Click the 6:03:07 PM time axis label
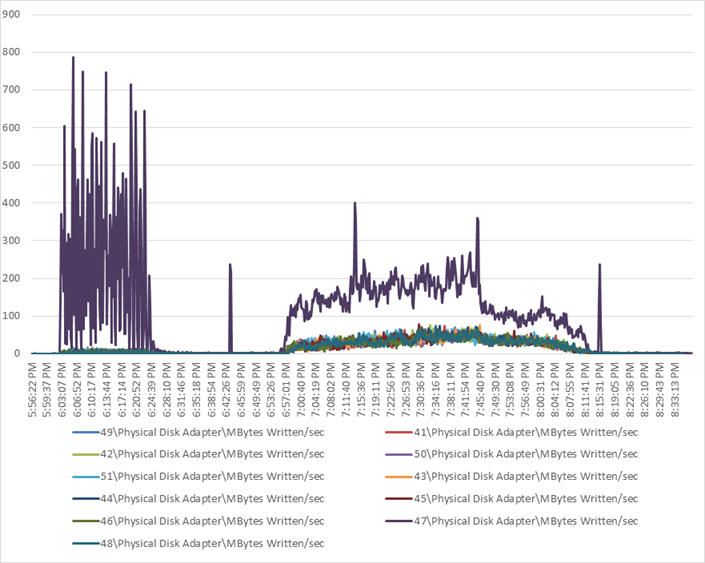 point(62,390)
